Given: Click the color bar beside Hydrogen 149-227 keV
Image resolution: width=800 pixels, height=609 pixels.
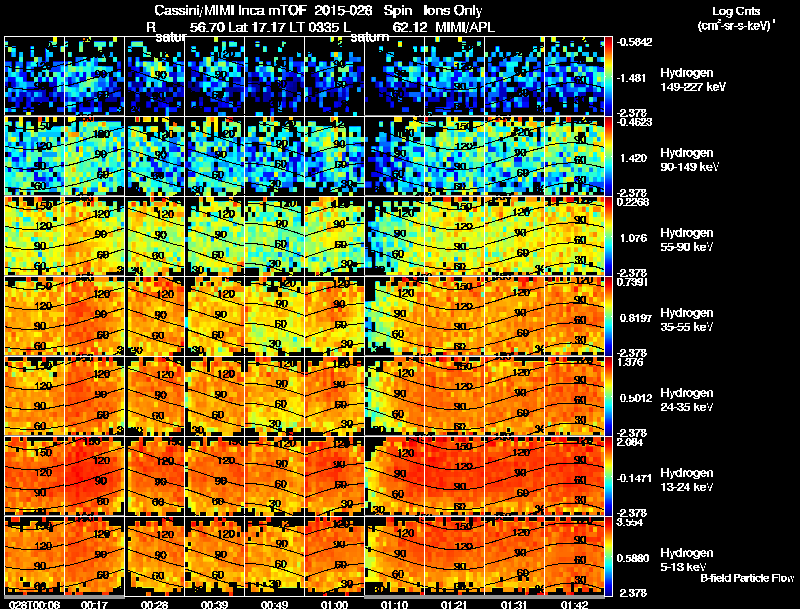Looking at the screenshot, I should click(x=608, y=76).
